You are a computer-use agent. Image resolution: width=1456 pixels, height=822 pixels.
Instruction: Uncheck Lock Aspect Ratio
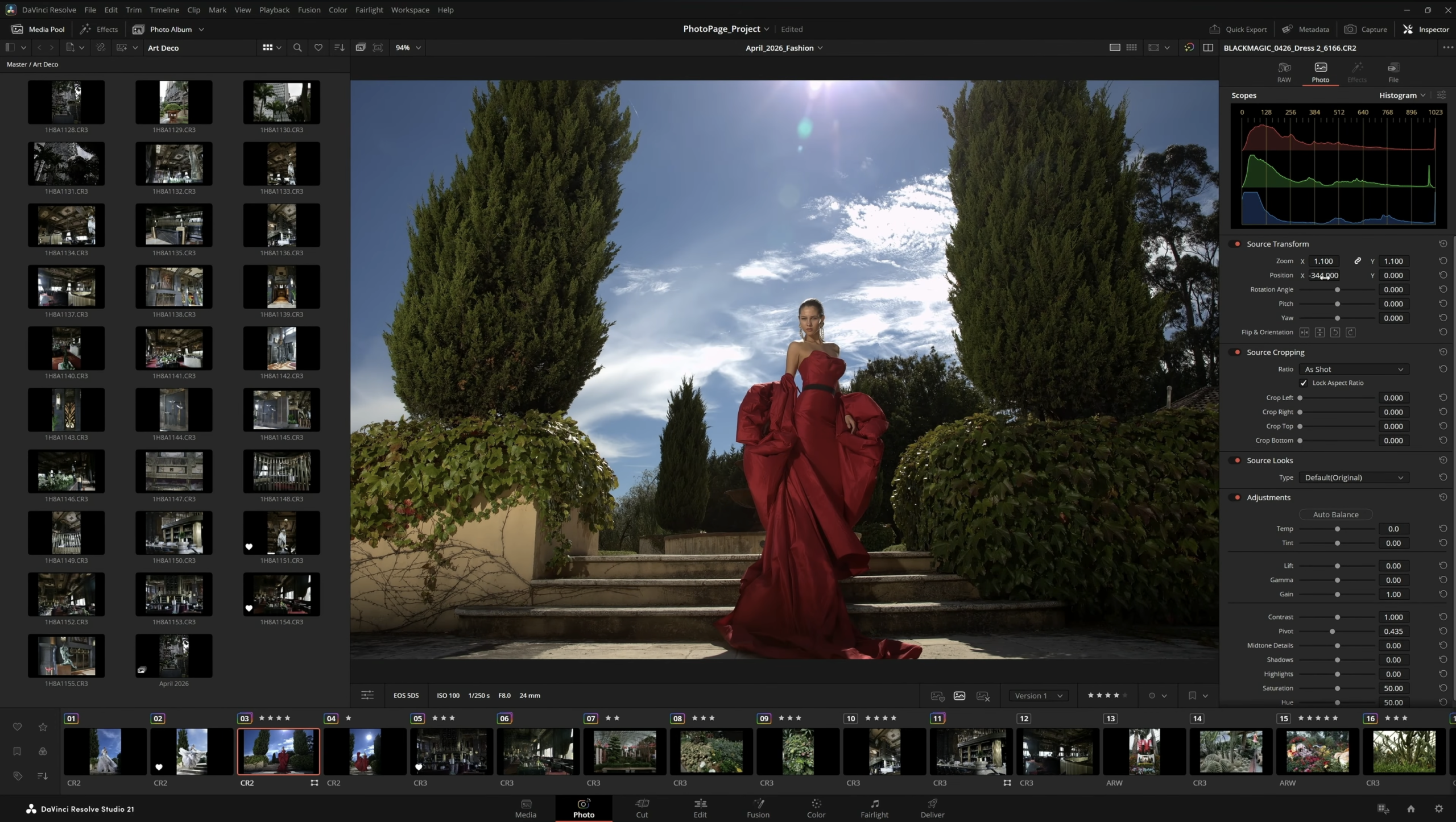[x=1304, y=383]
